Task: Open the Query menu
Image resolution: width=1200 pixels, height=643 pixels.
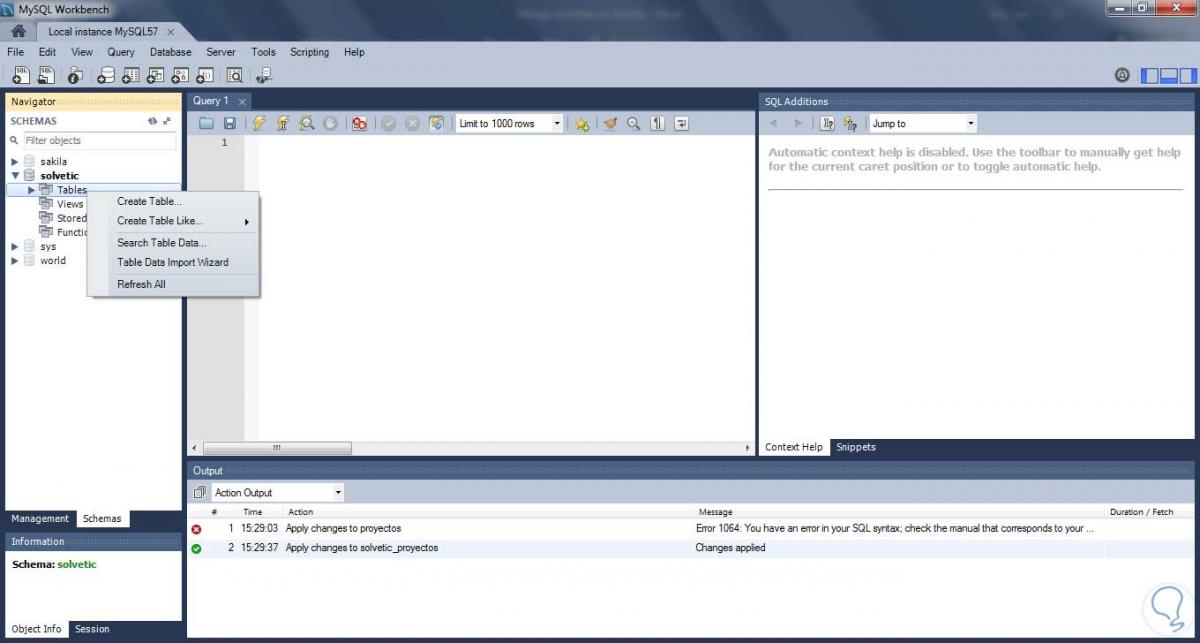Action: (121, 52)
